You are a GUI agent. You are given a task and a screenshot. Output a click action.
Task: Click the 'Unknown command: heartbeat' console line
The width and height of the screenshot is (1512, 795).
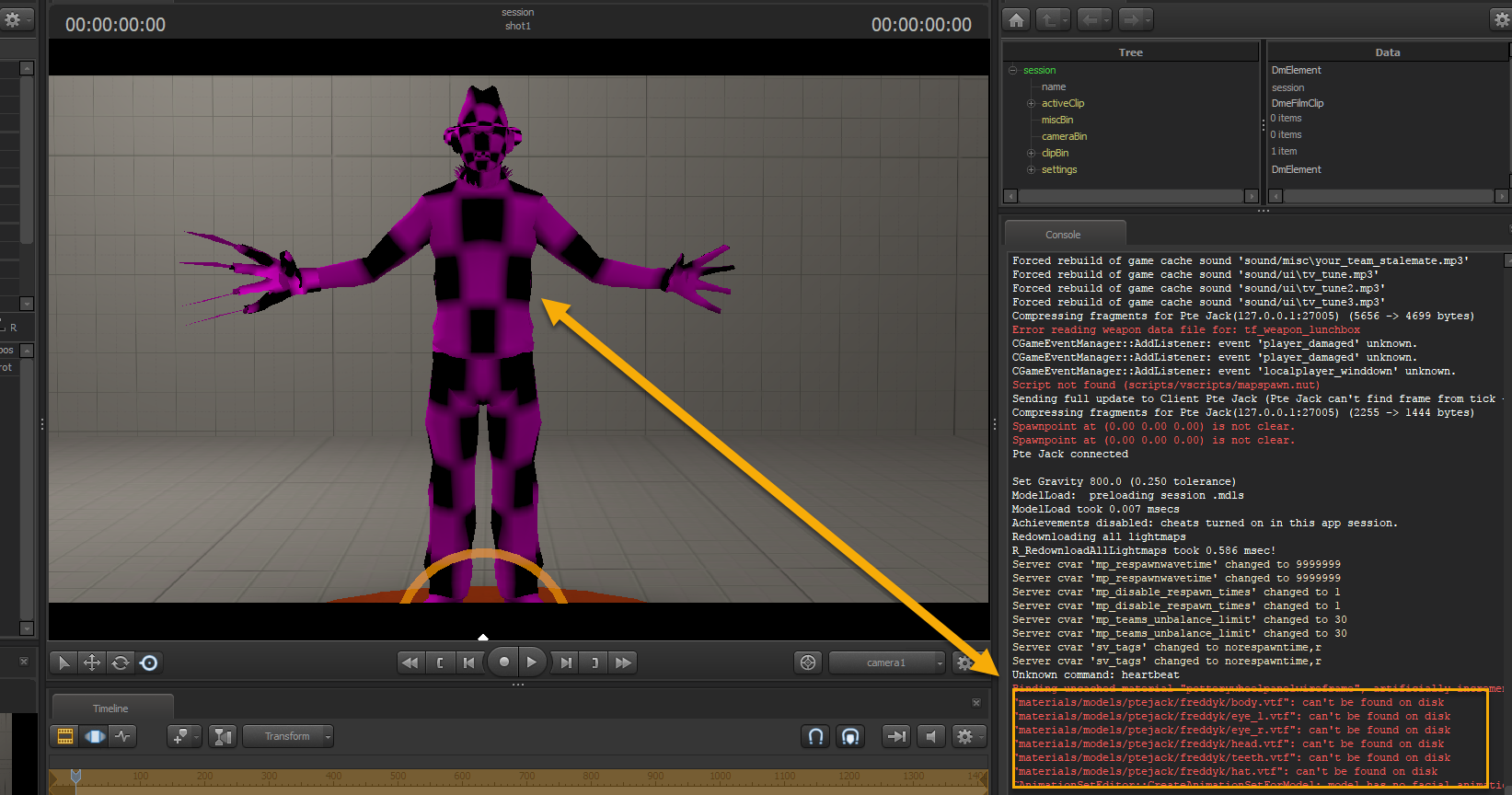pyautogui.click(x=1096, y=674)
